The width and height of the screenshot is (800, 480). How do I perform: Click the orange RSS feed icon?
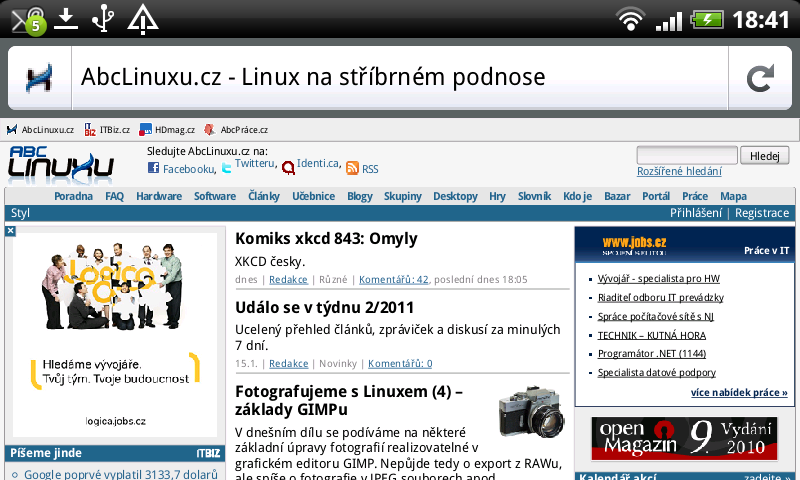(x=352, y=169)
